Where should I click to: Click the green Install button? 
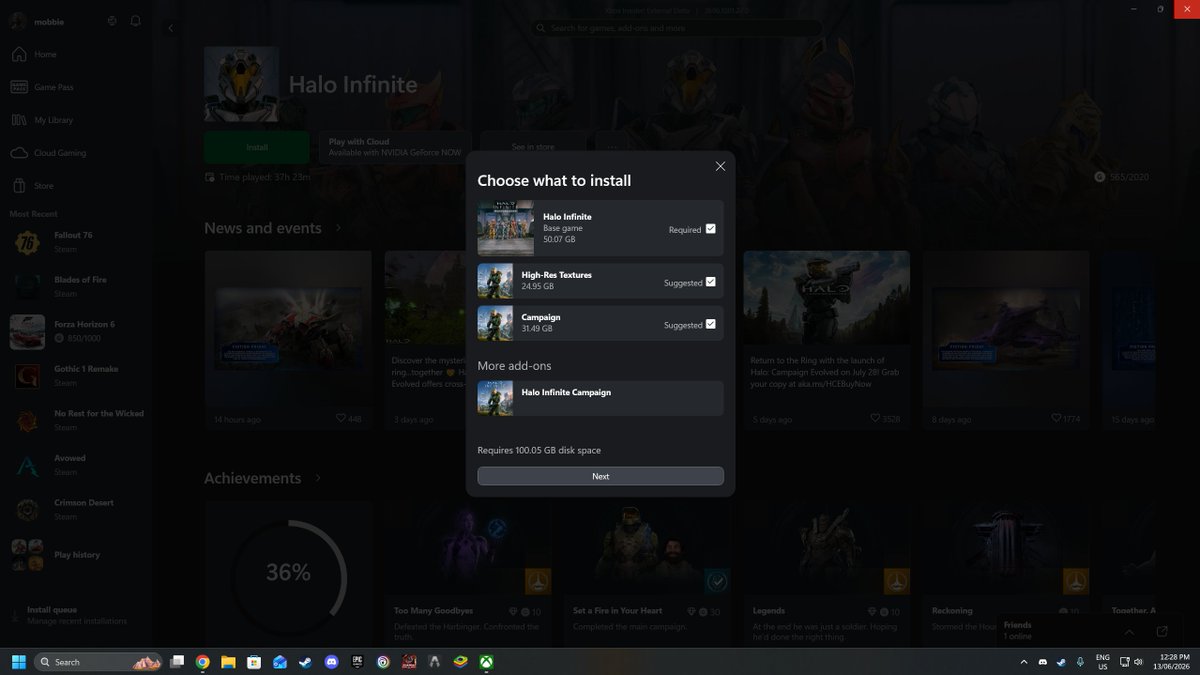click(257, 147)
